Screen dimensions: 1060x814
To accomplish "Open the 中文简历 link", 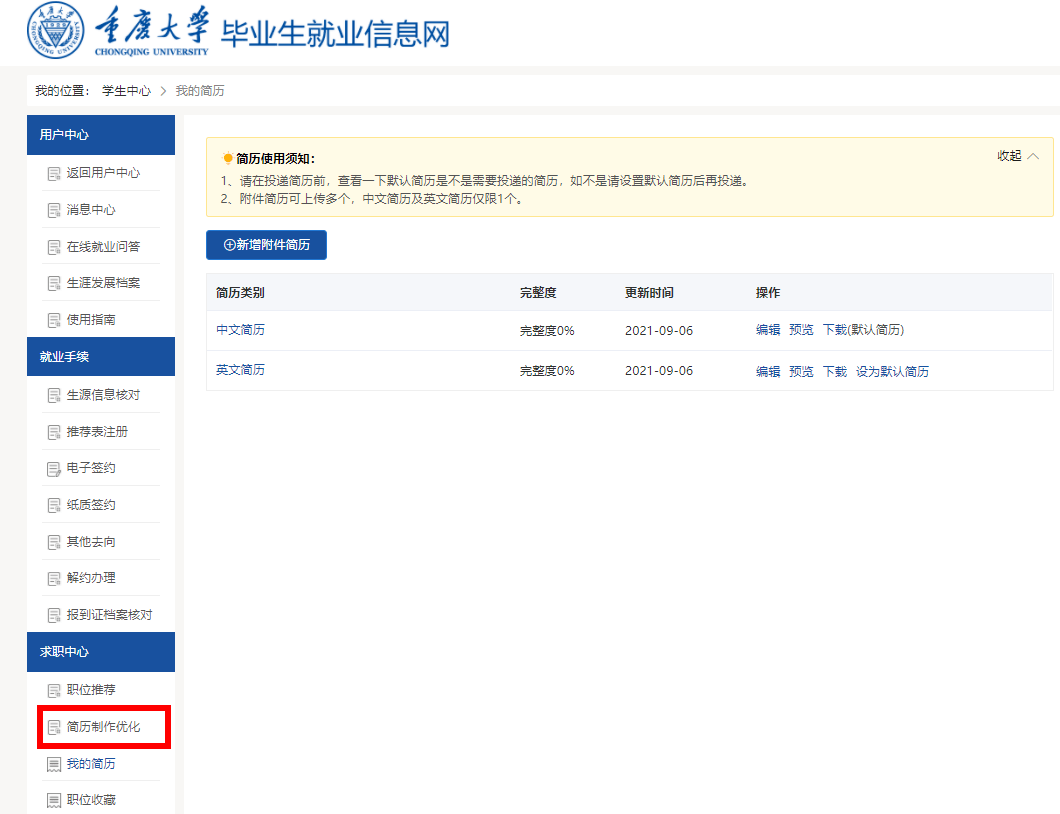I will tap(241, 330).
